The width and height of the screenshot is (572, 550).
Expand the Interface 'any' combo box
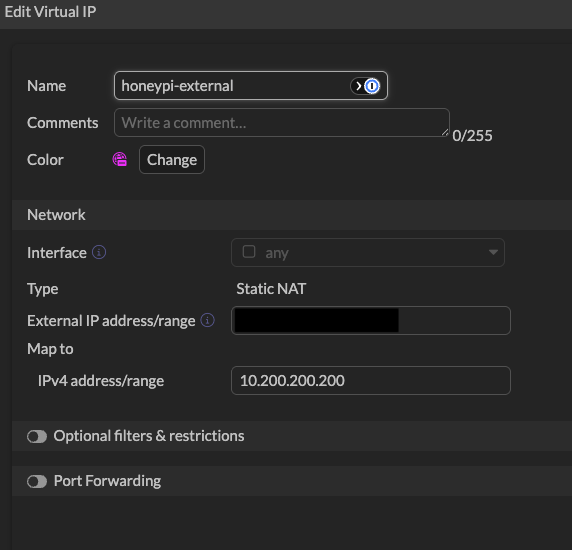click(368, 252)
